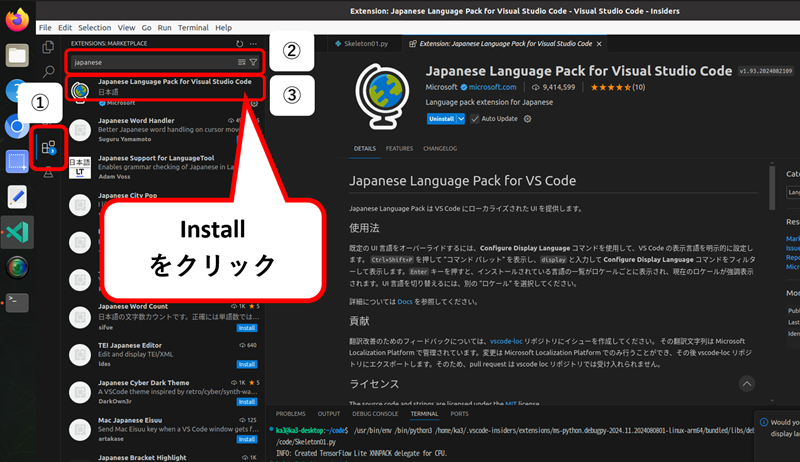Refresh the Extensions Marketplace list
Image resolution: width=800 pixels, height=462 pixels.
click(239, 44)
